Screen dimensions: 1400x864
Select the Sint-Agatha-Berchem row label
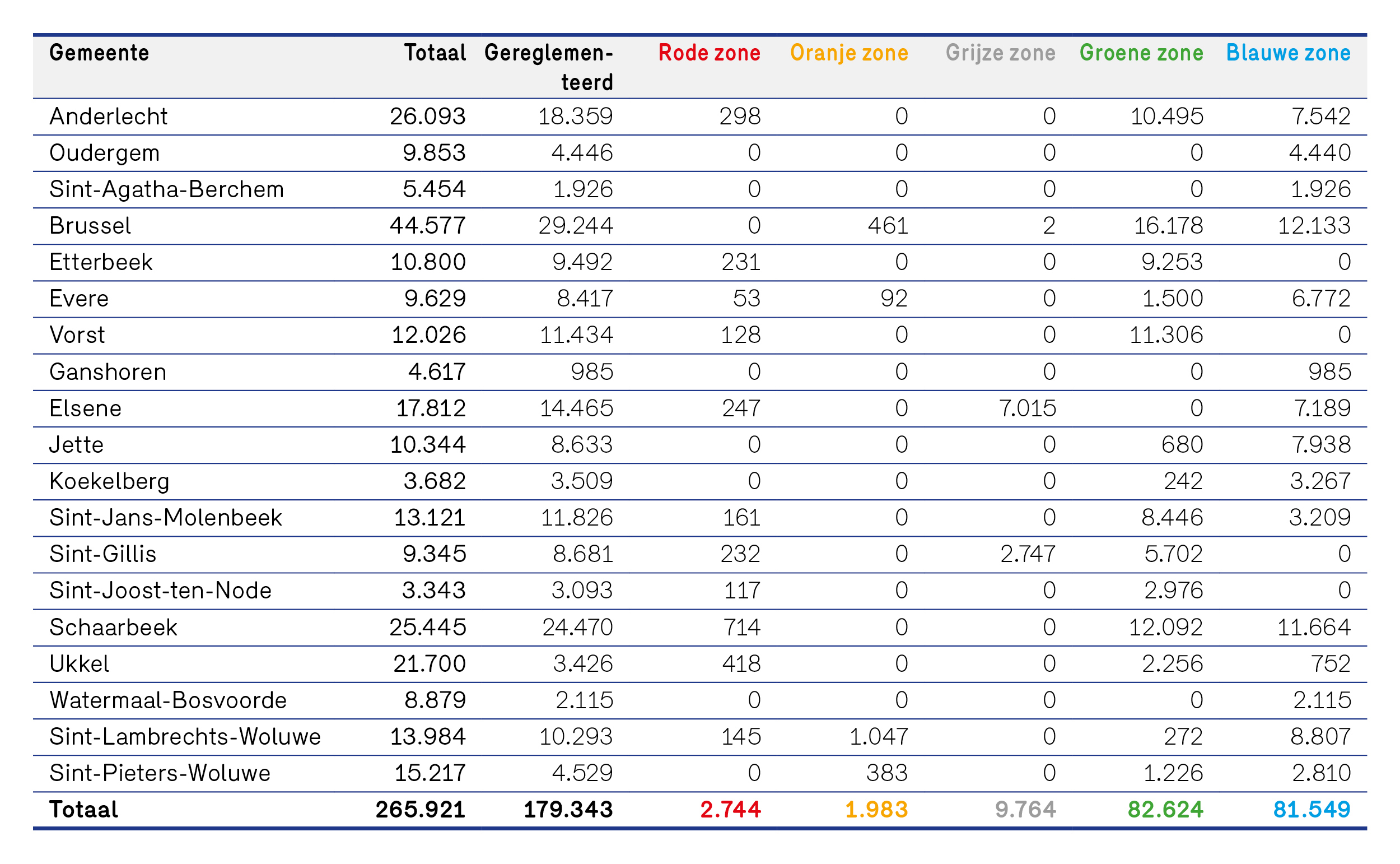tap(167, 190)
